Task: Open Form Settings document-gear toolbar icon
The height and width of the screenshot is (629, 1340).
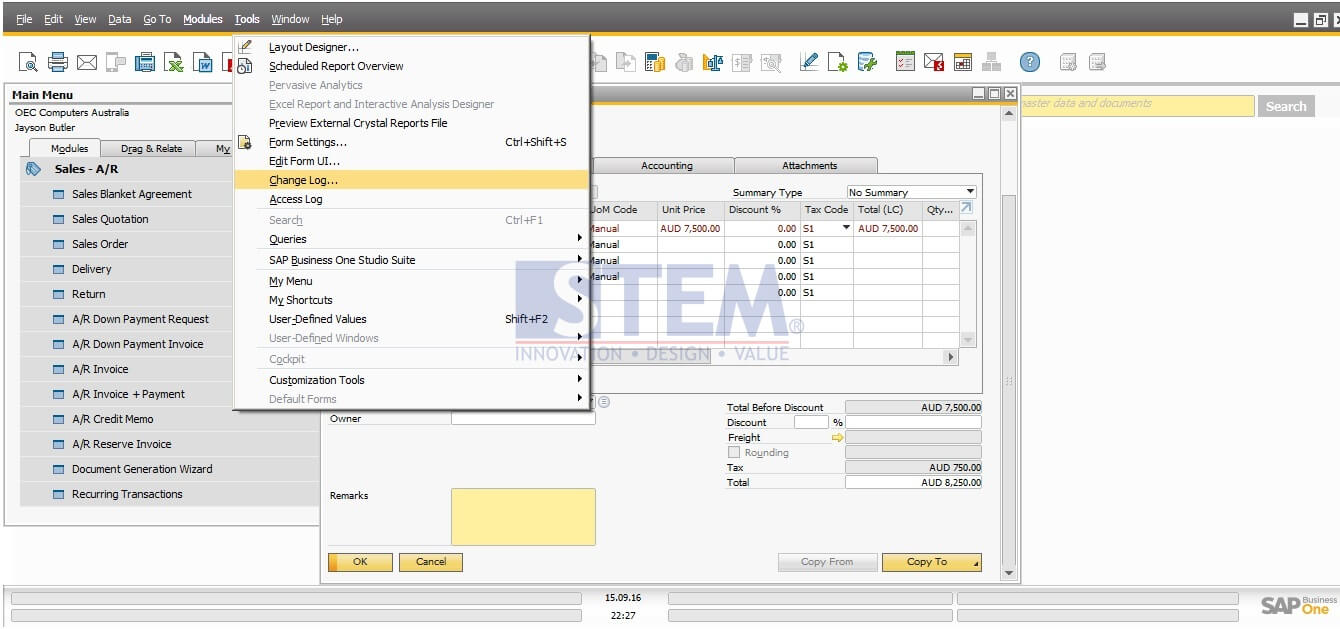Action: [838, 62]
